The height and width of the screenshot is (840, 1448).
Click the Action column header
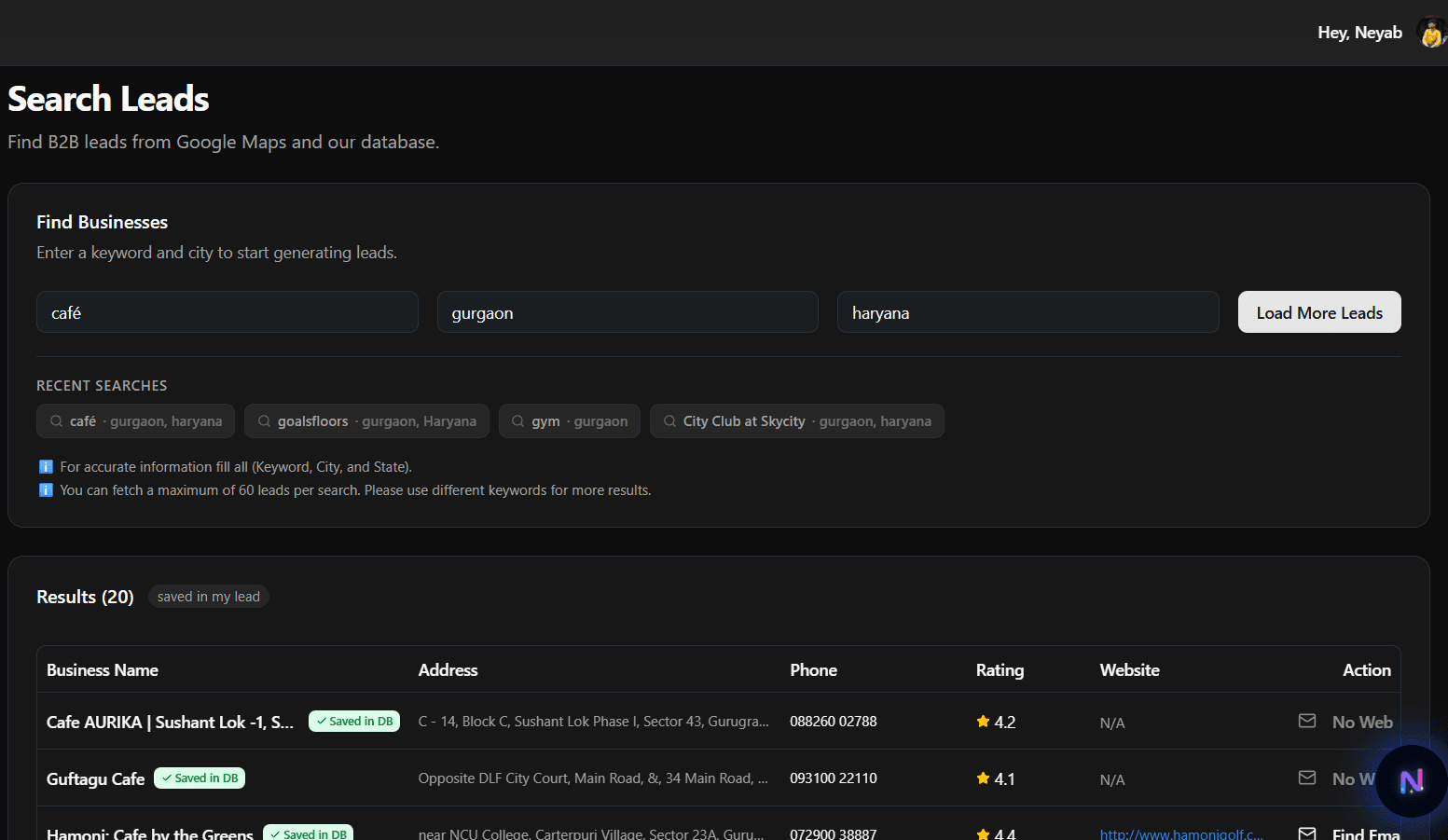tap(1367, 670)
